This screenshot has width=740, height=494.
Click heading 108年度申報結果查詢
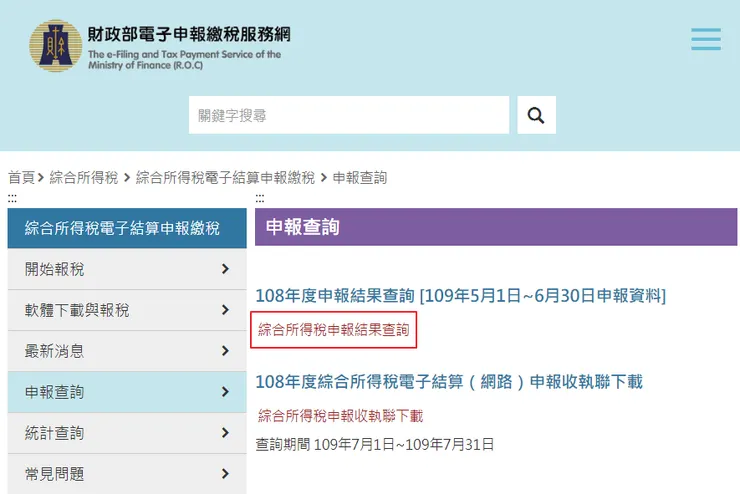(335, 296)
